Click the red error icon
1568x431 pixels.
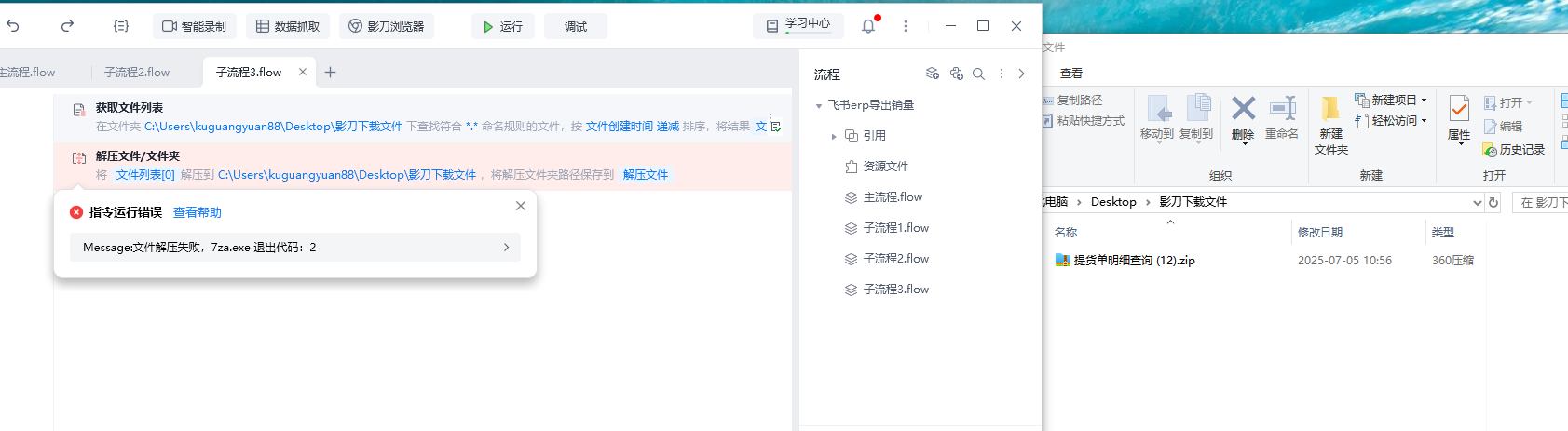(x=76, y=212)
